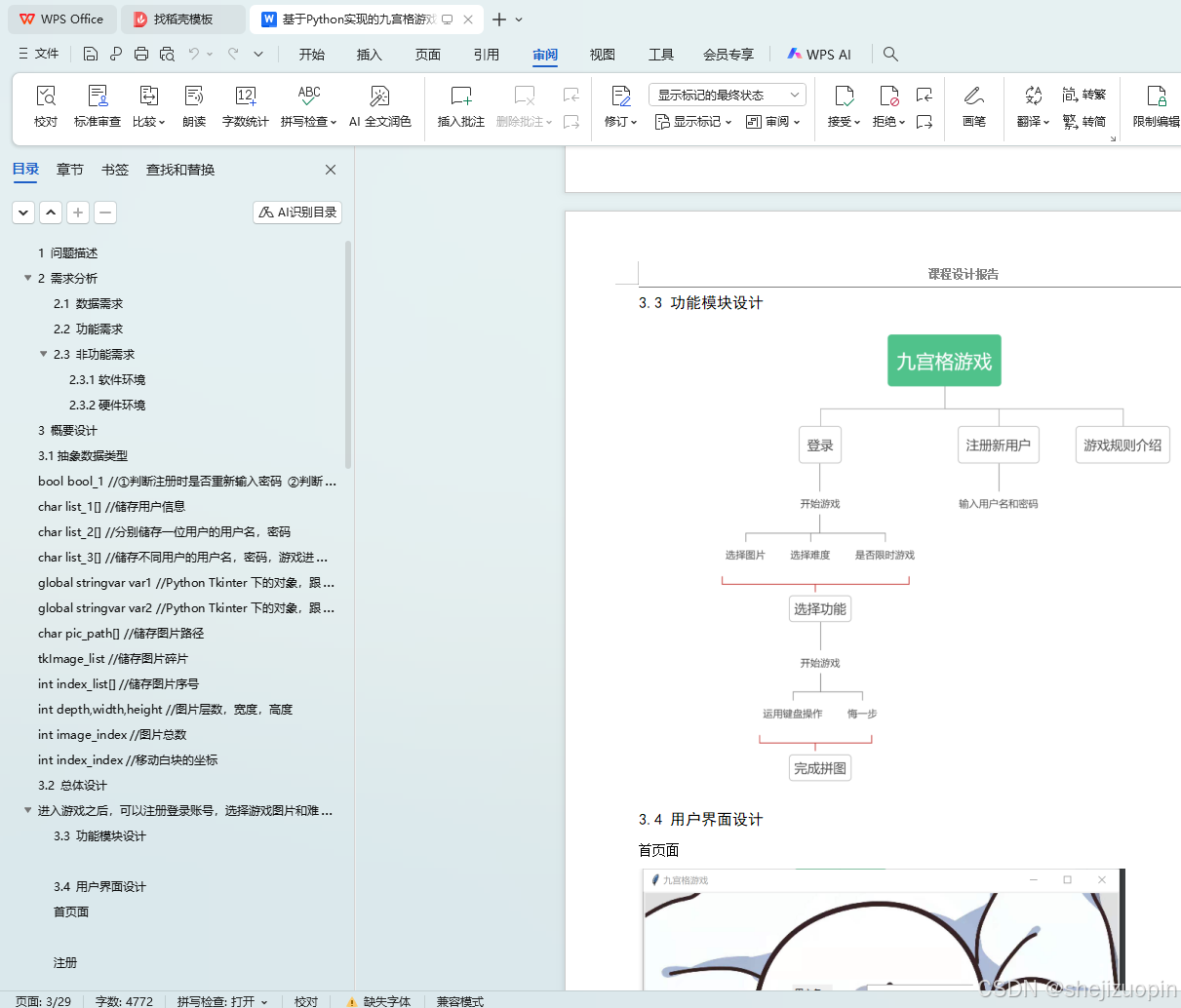Image resolution: width=1181 pixels, height=1008 pixels.
Task: Collapse the 2.3 非功能需求 outline node
Action: 43,354
